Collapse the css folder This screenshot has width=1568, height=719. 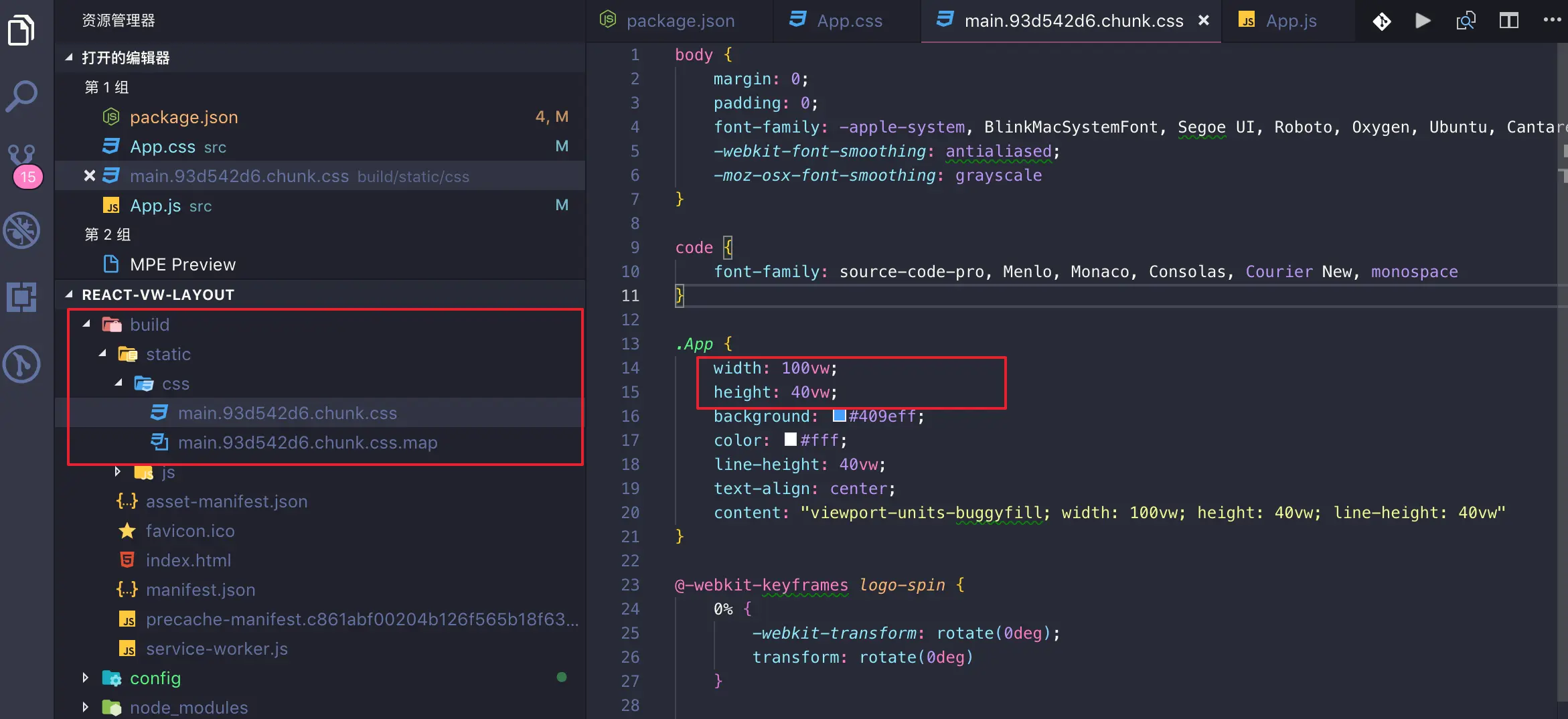point(119,383)
